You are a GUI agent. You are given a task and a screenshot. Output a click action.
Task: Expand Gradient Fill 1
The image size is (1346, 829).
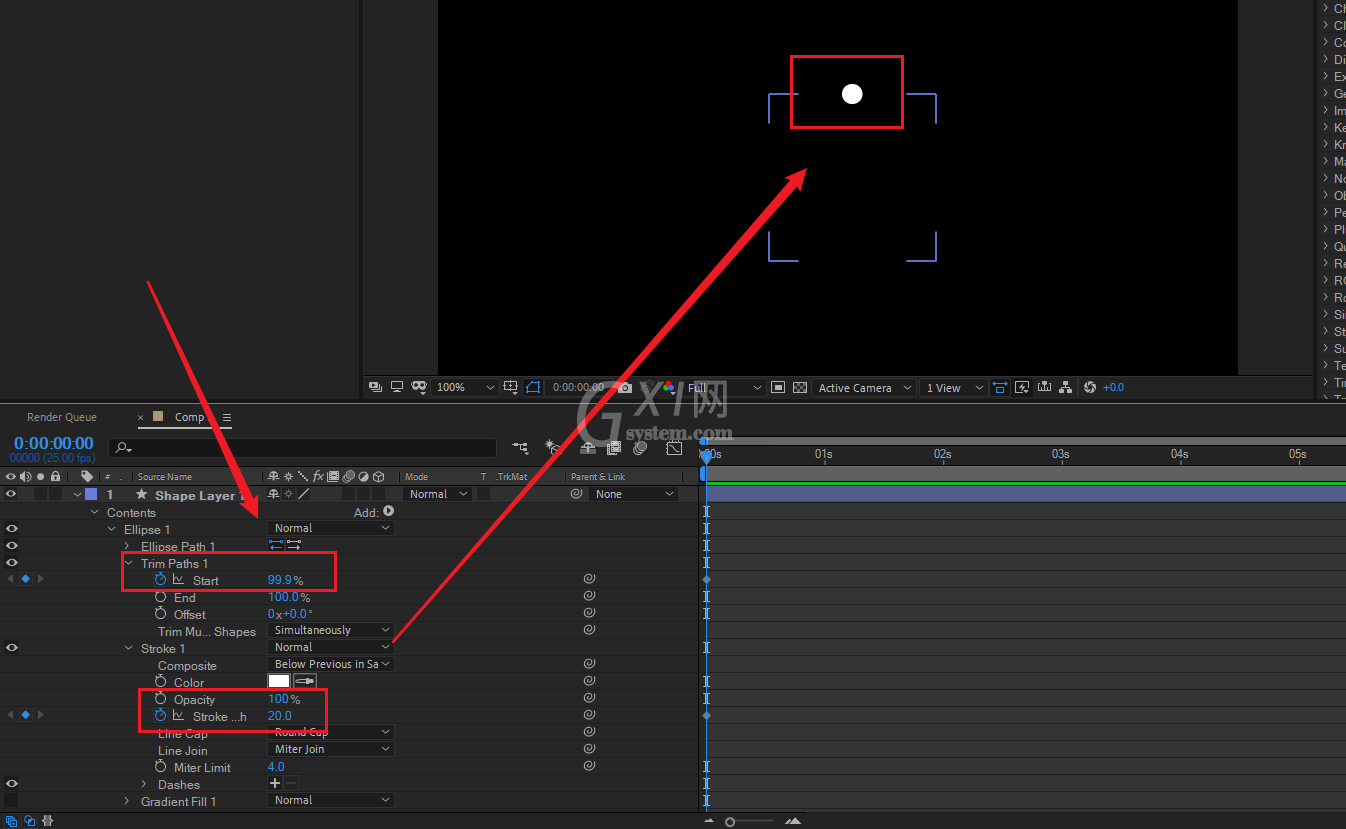pyautogui.click(x=127, y=801)
